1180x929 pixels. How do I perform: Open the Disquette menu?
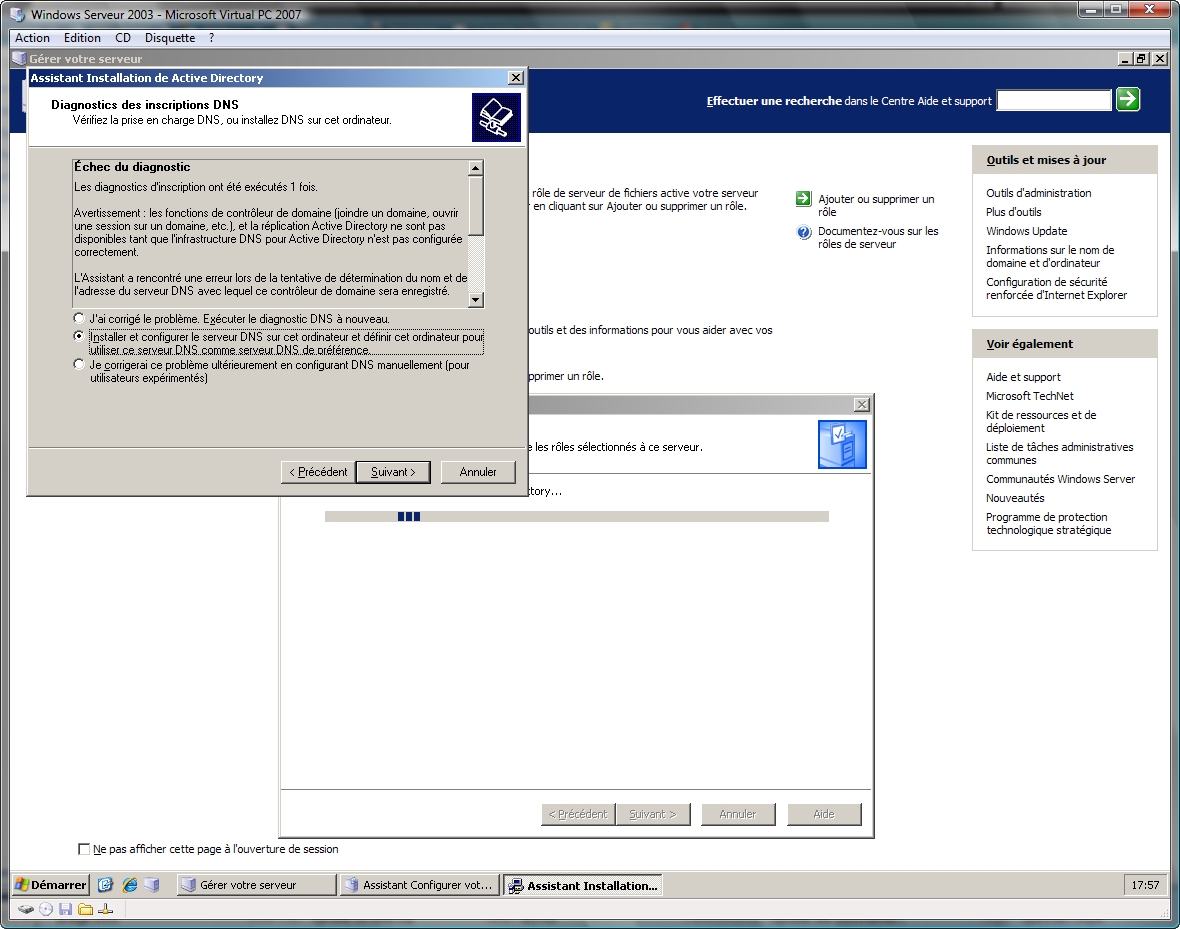click(x=170, y=38)
